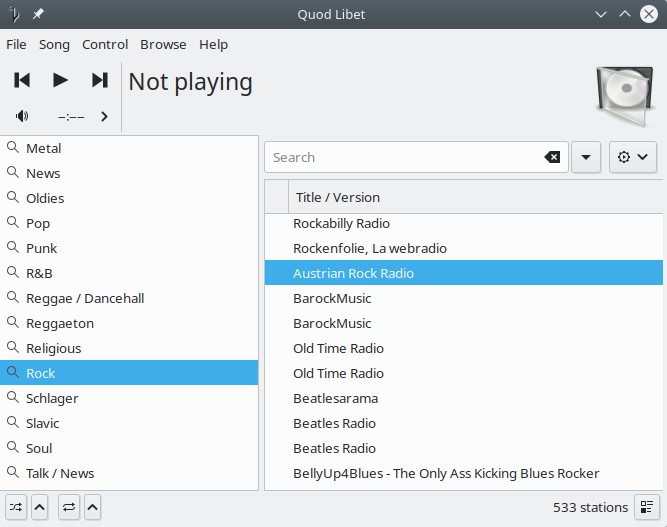The width and height of the screenshot is (667, 527).
Task: Open the Control menu
Action: pos(105,44)
